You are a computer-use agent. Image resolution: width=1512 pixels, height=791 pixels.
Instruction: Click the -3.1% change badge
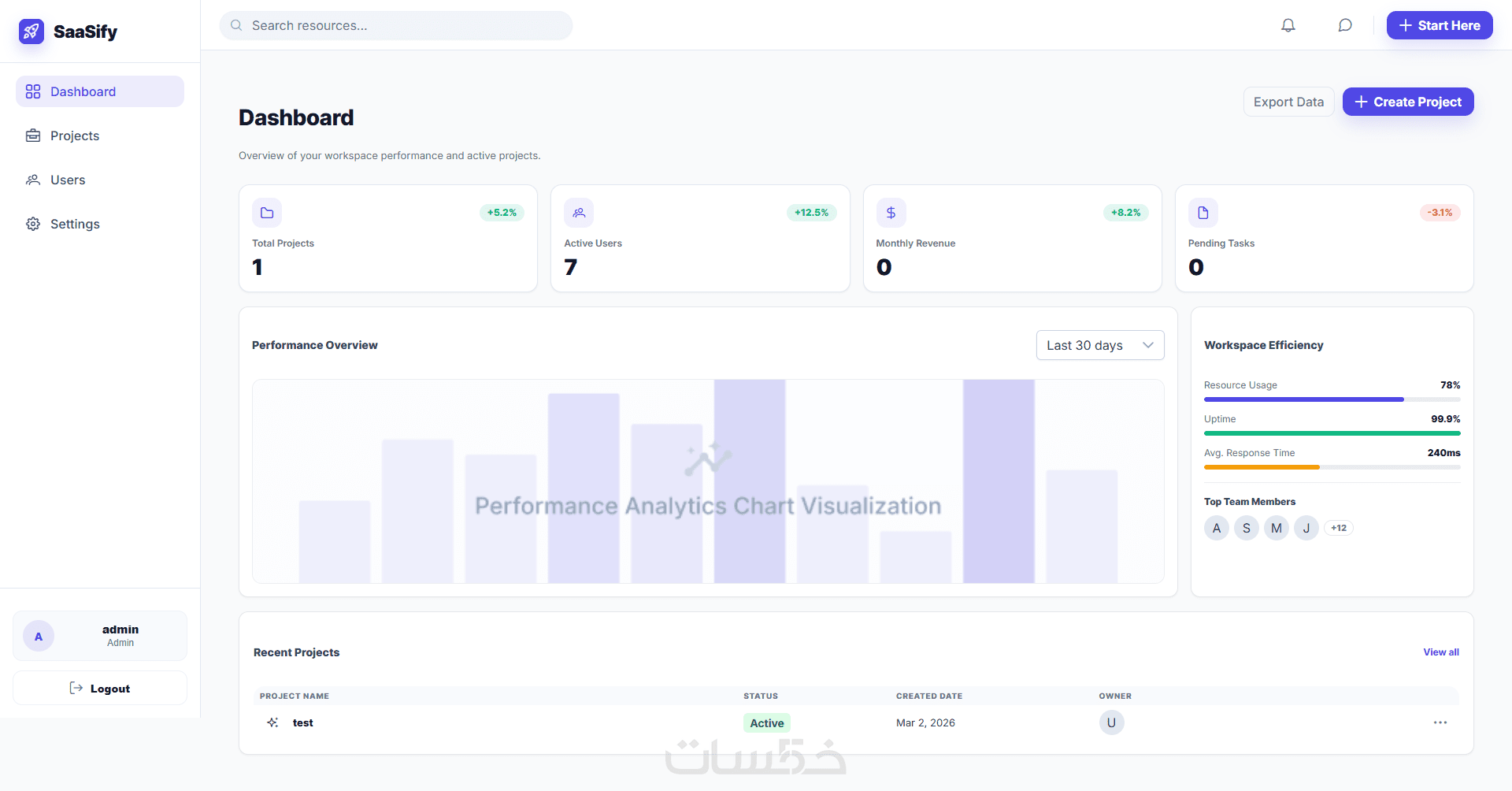(x=1440, y=213)
